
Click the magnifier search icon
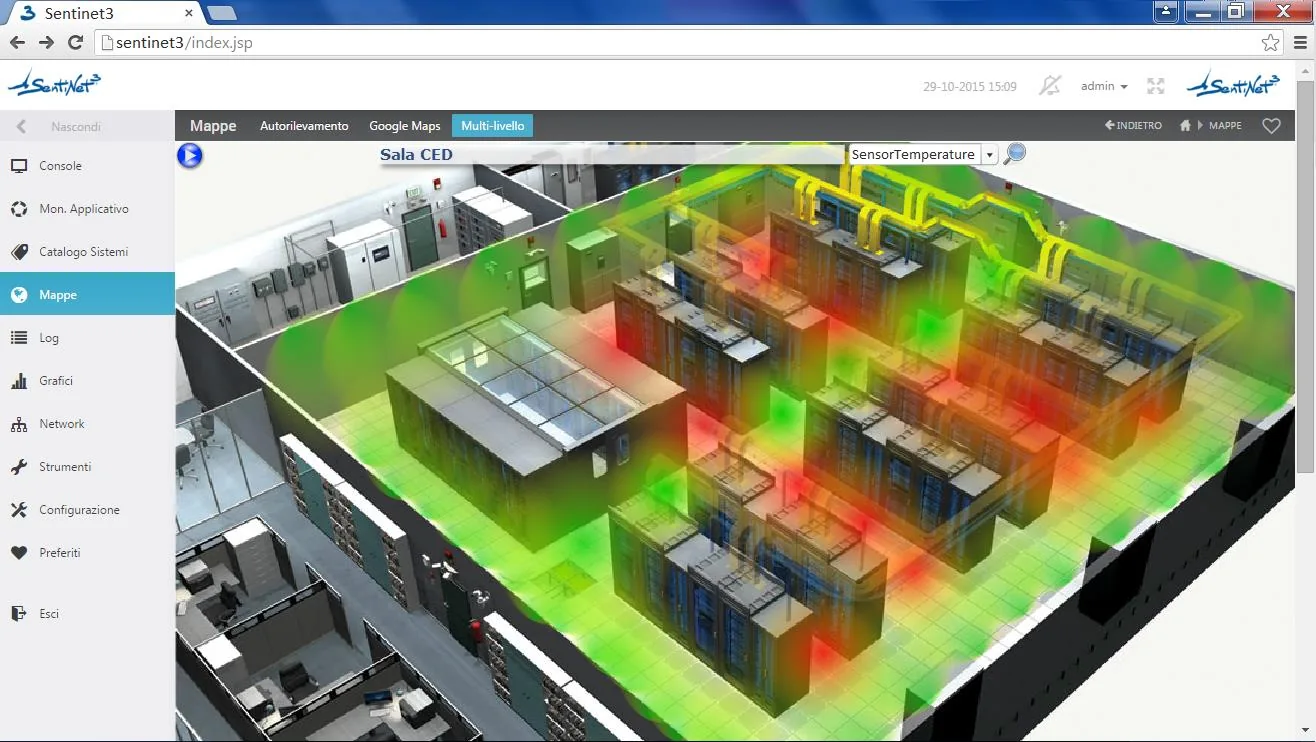pos(1014,154)
